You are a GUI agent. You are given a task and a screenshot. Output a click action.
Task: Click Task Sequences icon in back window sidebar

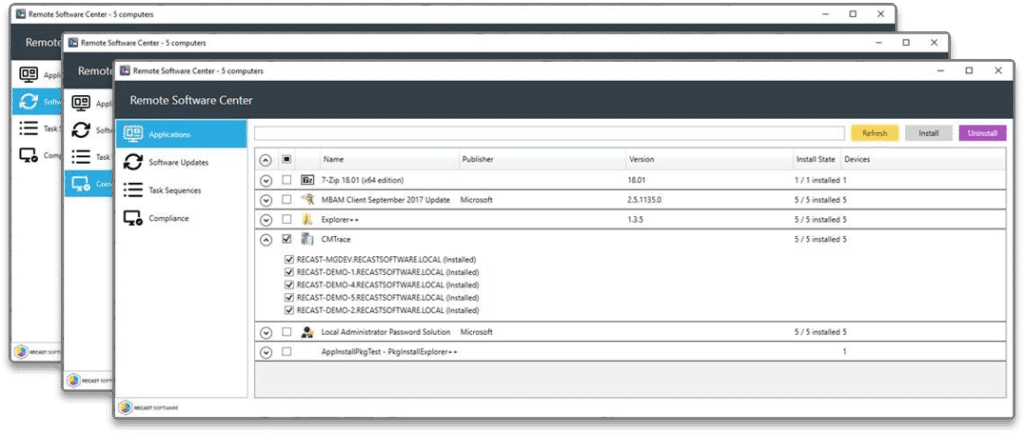tap(29, 129)
